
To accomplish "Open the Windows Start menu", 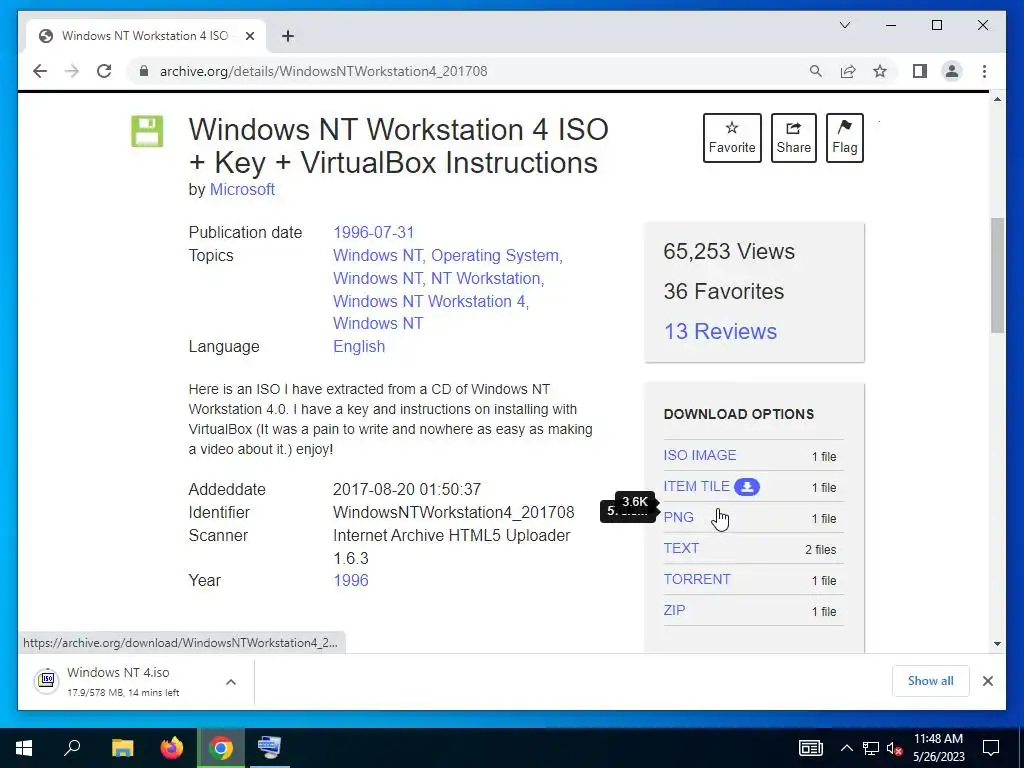I will 24,748.
